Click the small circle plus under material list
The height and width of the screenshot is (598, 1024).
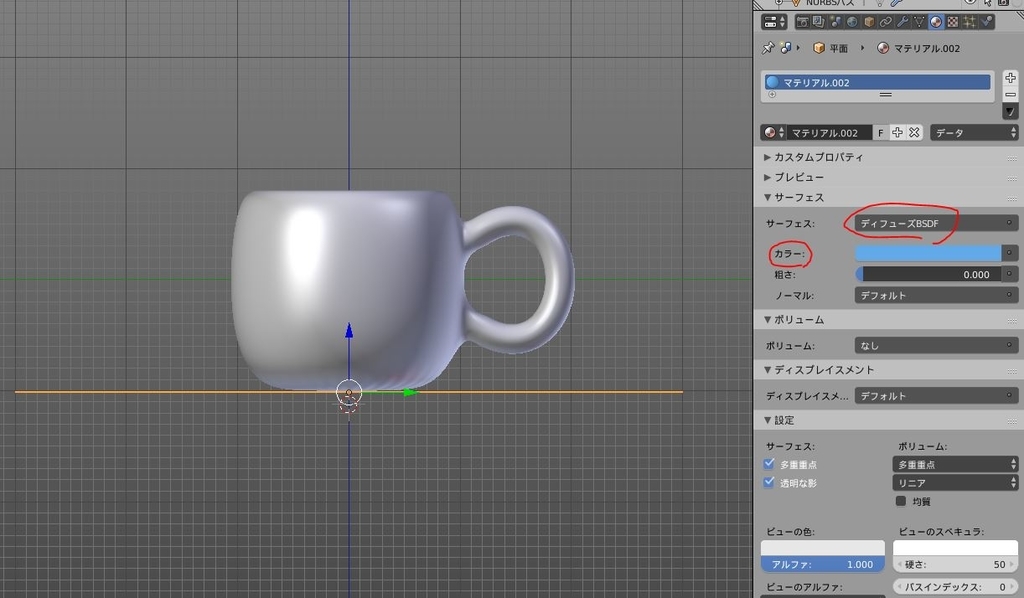tap(772, 95)
